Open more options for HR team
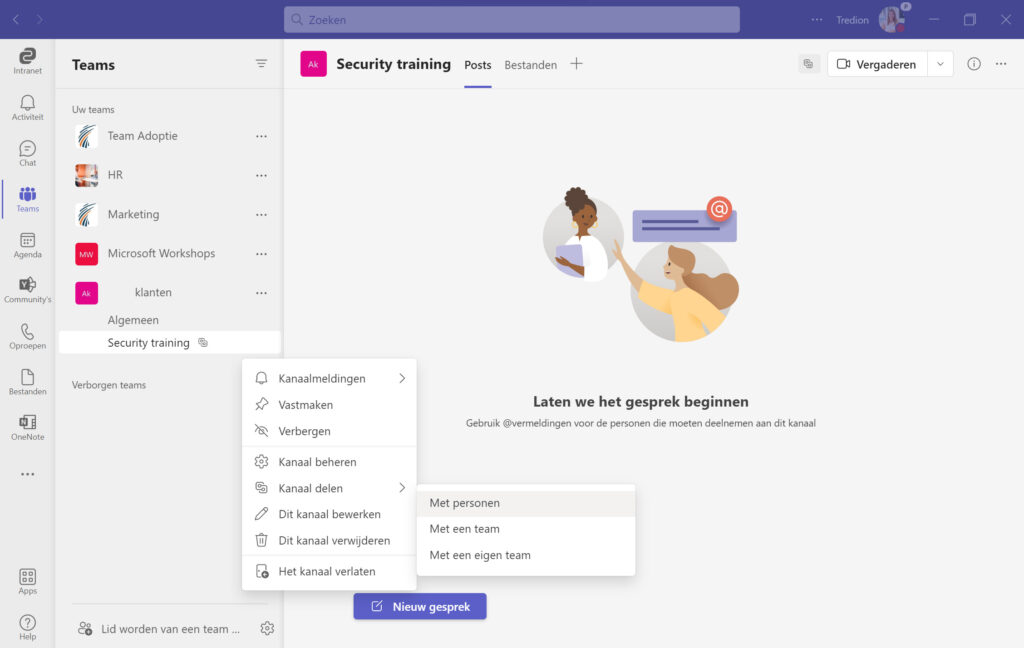This screenshot has width=1024, height=648. [261, 175]
